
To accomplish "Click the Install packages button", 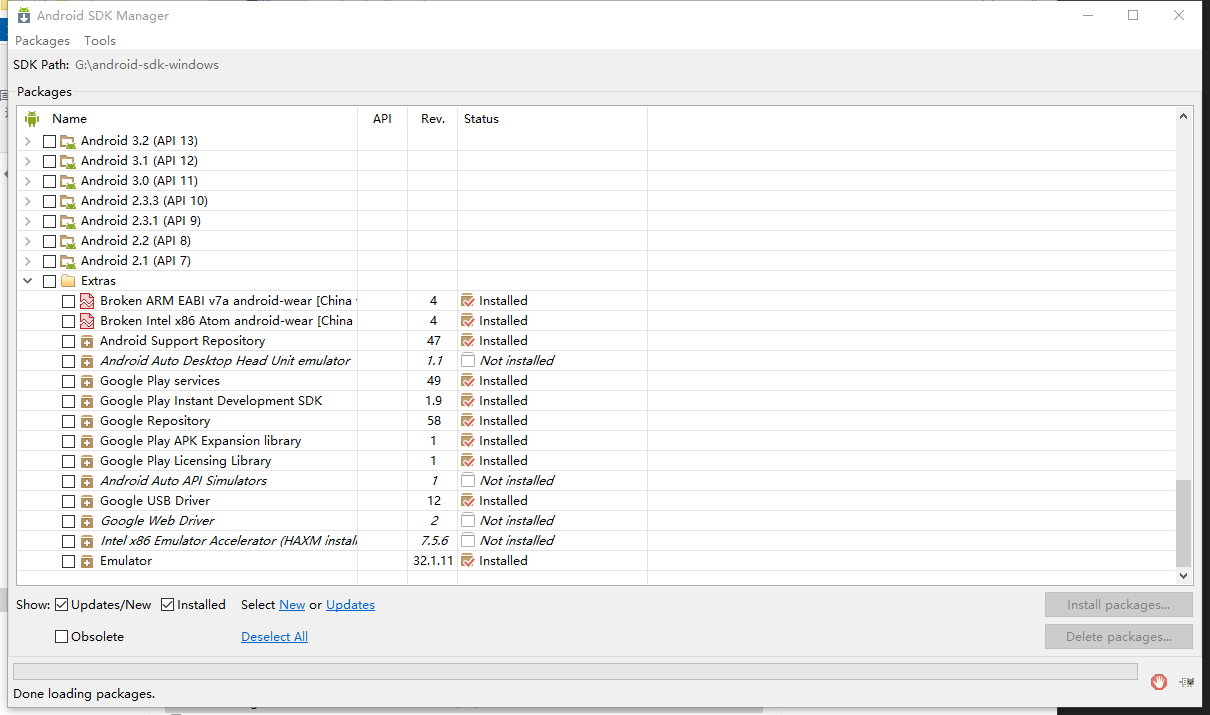I will (x=1119, y=605).
